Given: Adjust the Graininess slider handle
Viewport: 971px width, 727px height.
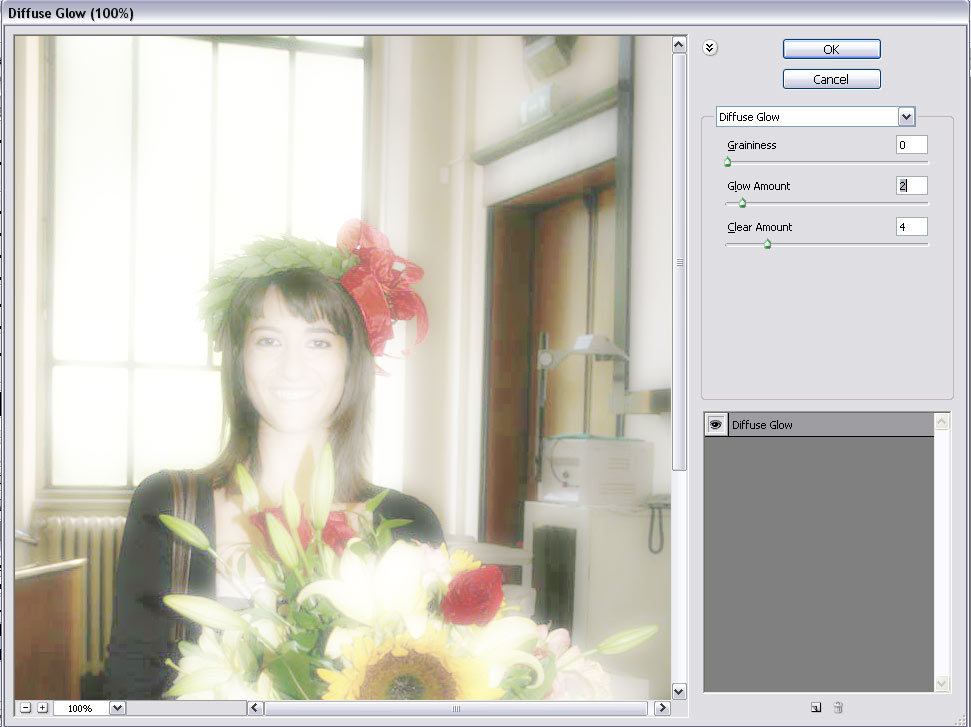Looking at the screenshot, I should 728,162.
